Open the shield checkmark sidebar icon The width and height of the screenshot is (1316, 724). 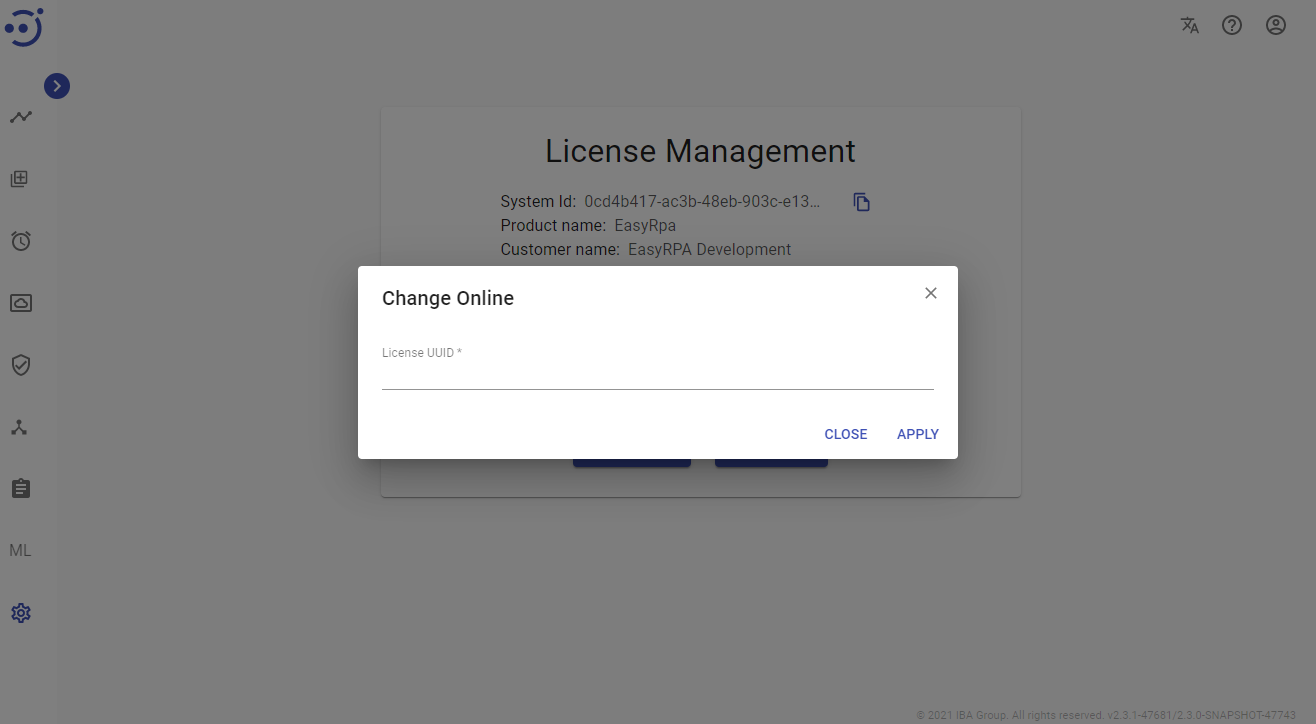pyautogui.click(x=21, y=365)
